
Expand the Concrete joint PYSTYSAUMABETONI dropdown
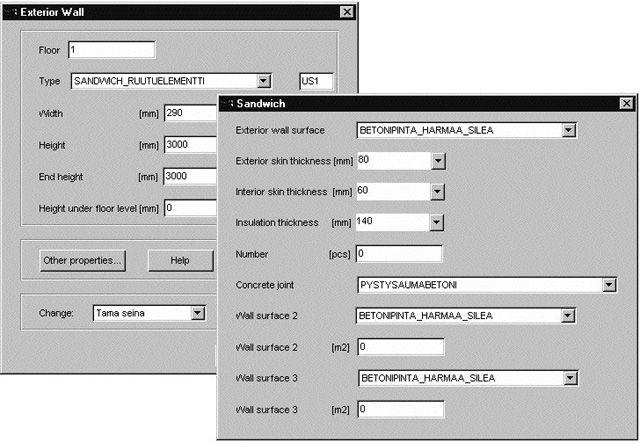tap(608, 285)
